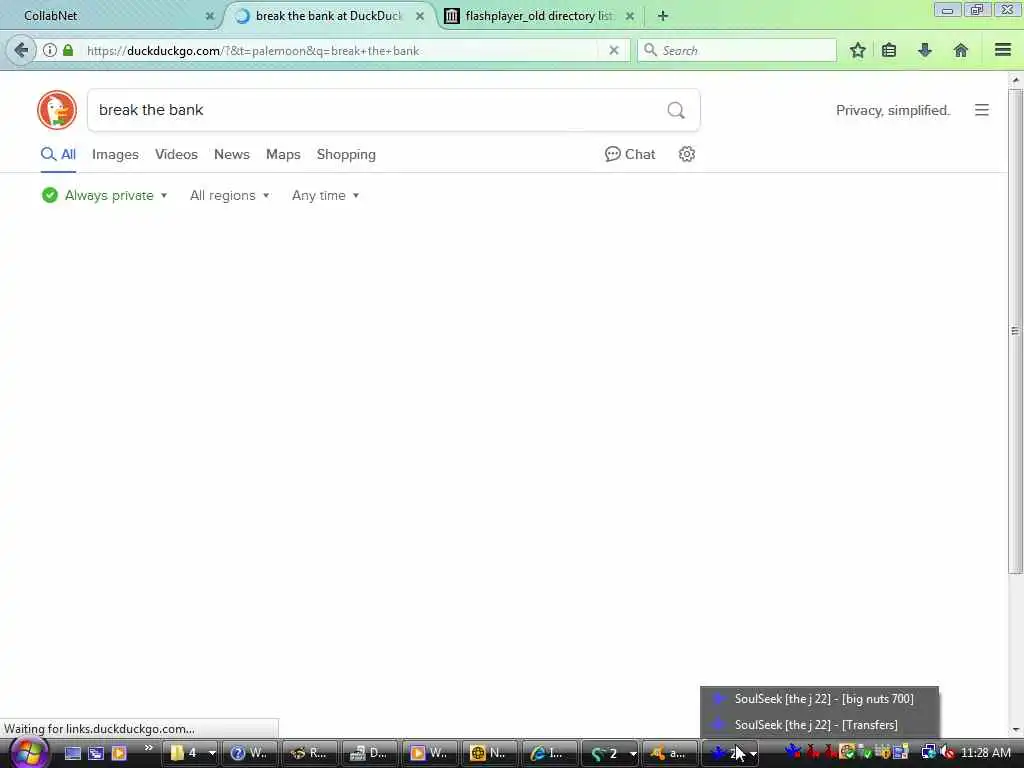This screenshot has height=768, width=1024.
Task: Click the Internet Explorer taskbar button
Action: [547, 753]
